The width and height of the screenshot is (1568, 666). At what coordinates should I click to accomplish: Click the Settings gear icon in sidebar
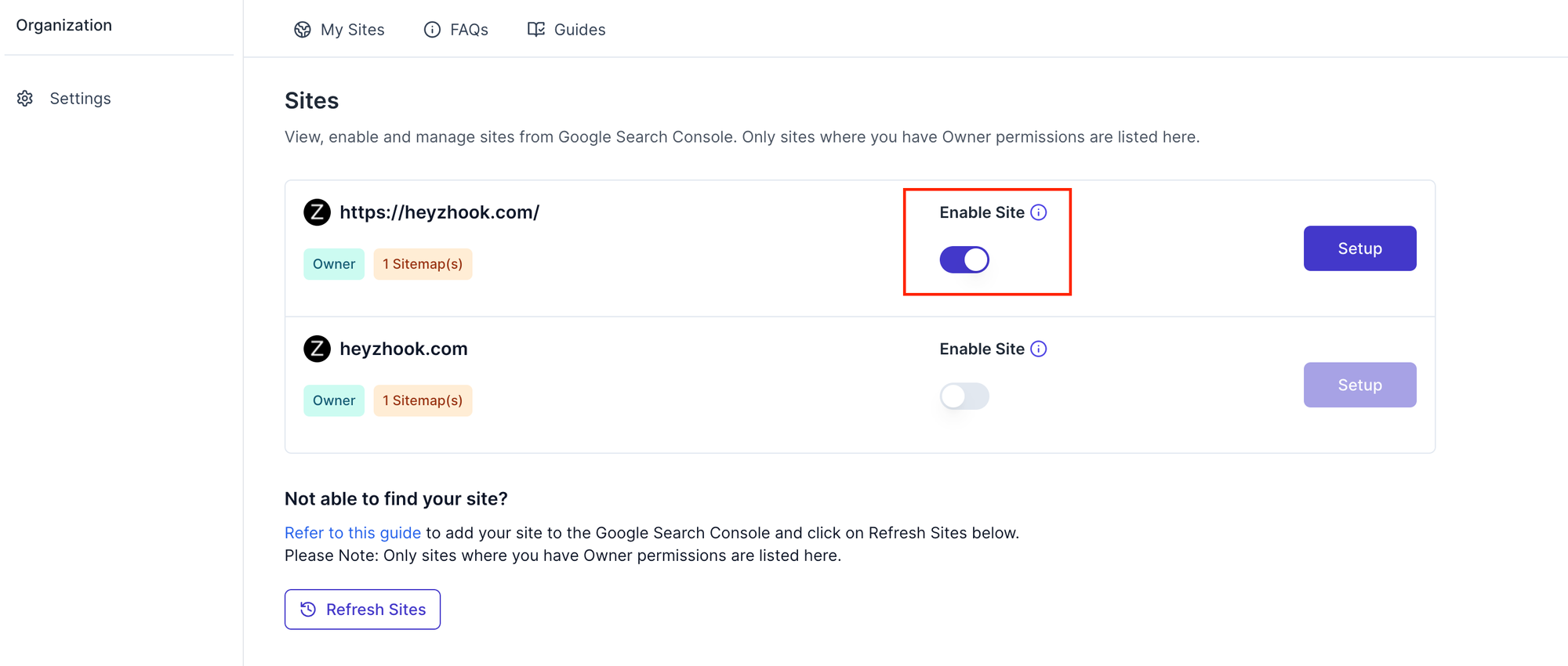coord(25,99)
